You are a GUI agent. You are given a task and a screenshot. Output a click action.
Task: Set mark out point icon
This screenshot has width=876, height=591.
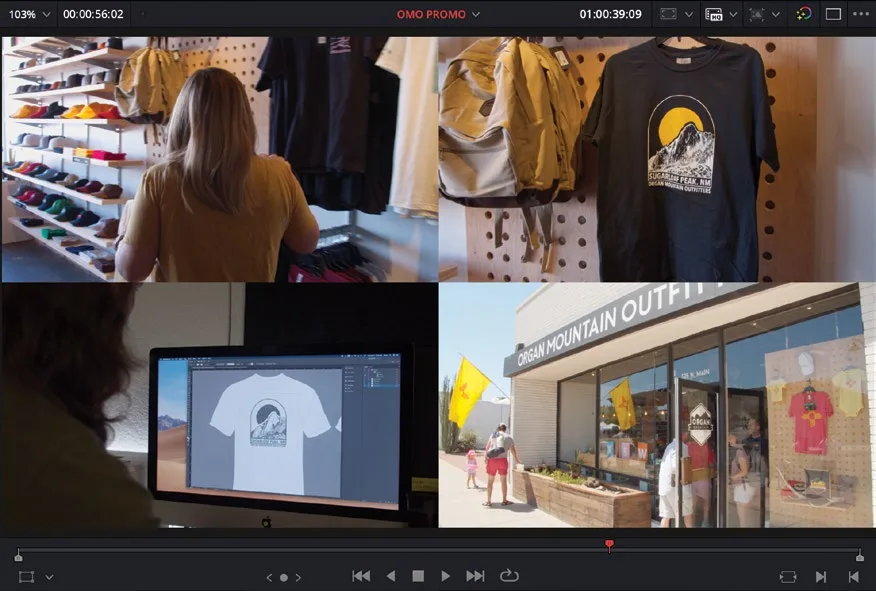[853, 576]
